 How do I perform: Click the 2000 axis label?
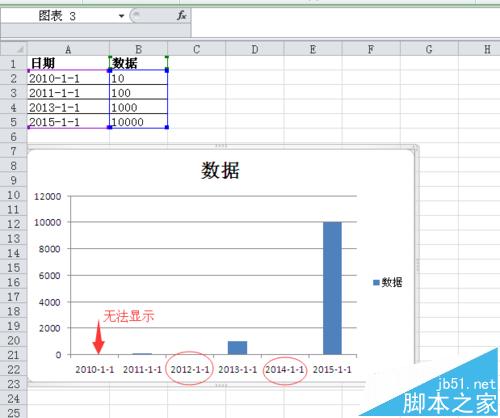pyautogui.click(x=50, y=328)
